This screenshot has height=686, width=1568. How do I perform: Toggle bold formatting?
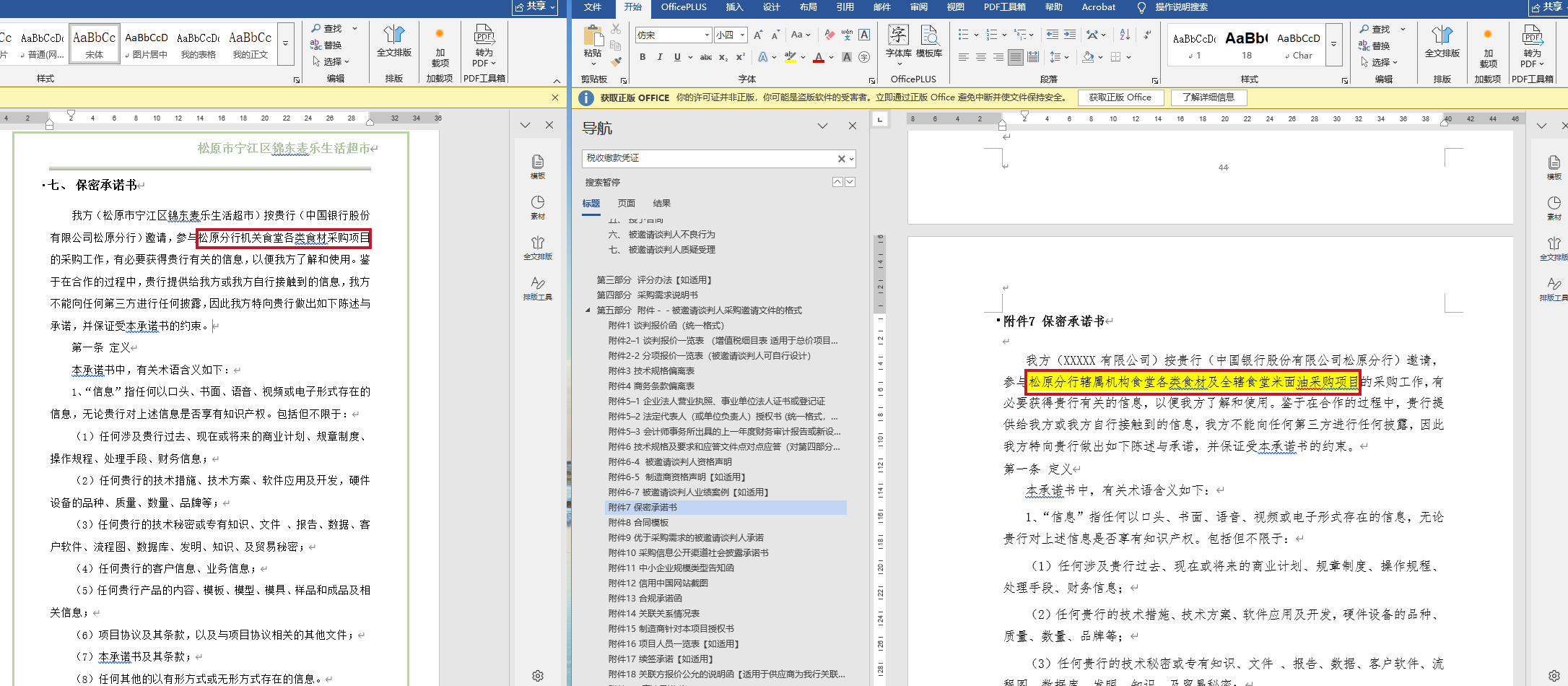click(643, 57)
